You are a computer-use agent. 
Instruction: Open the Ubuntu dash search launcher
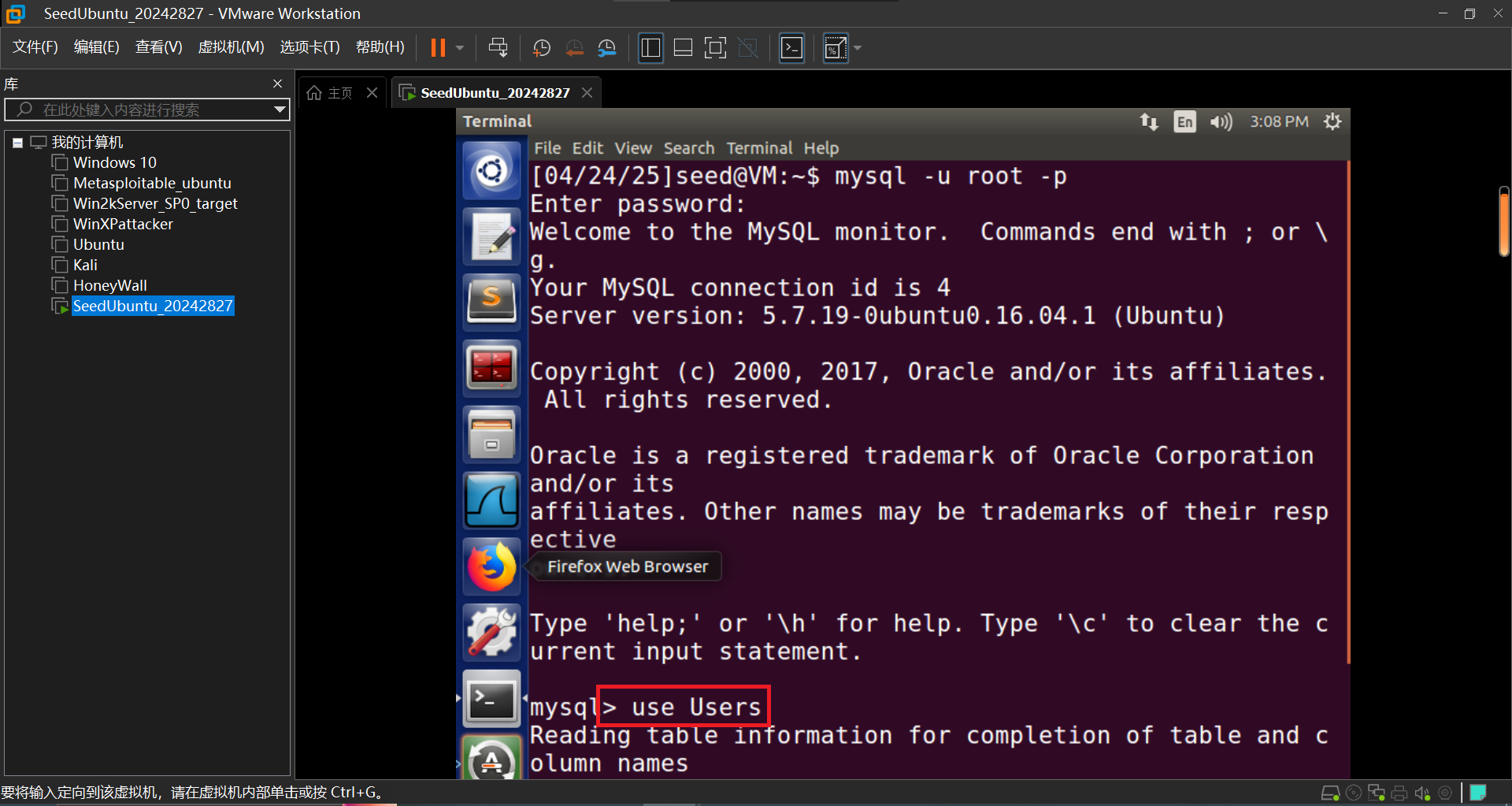(x=491, y=170)
